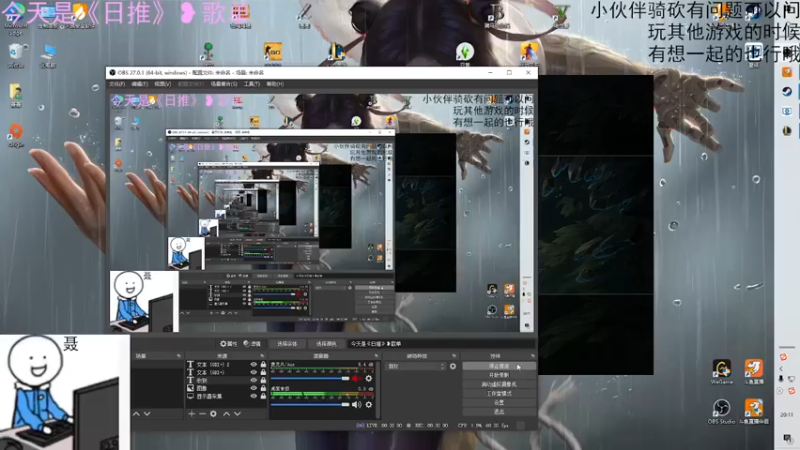Open the OBS Studio desktop shortcut
Viewport: 800px width, 450px height.
click(x=721, y=412)
